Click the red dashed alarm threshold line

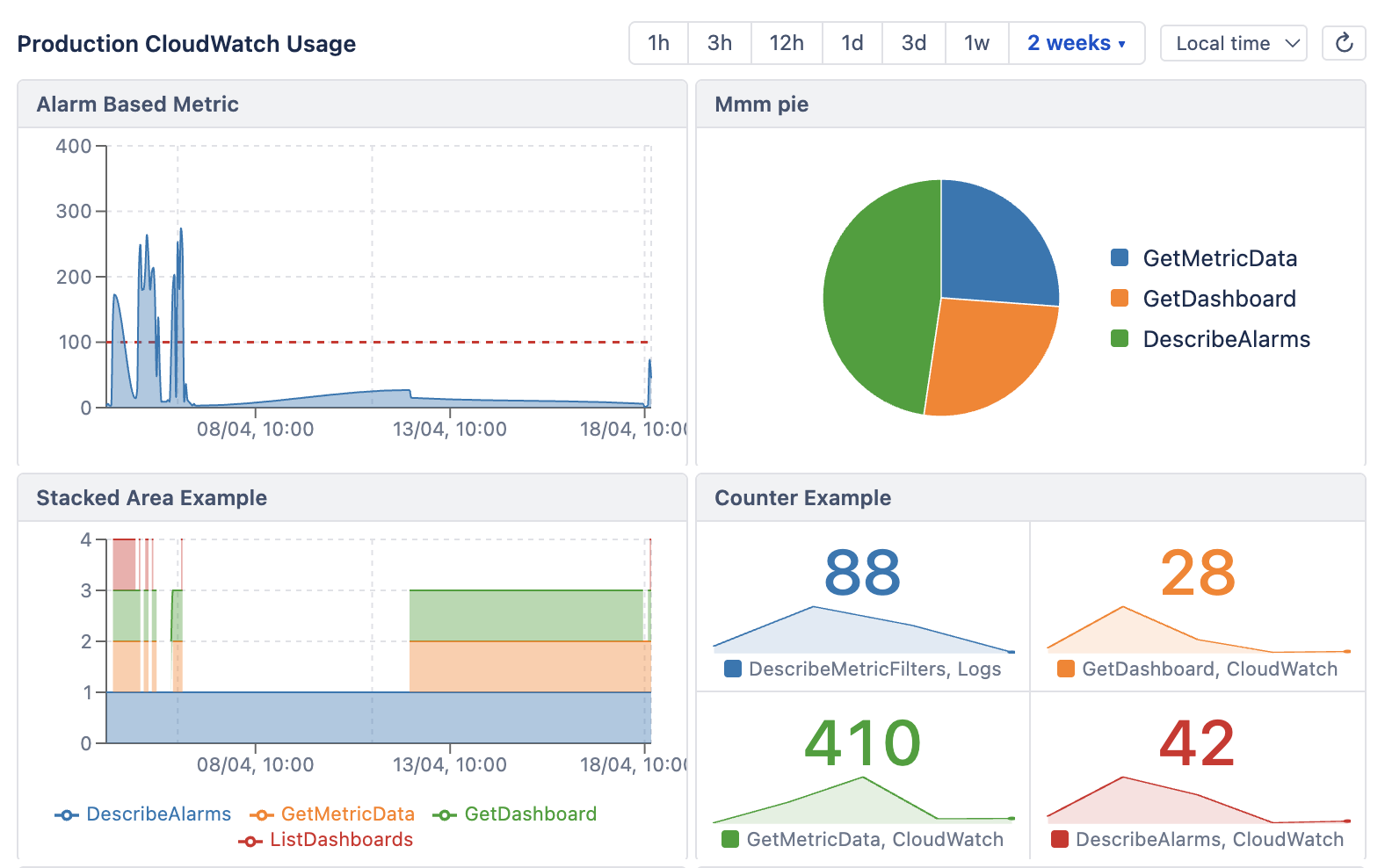pos(378,342)
